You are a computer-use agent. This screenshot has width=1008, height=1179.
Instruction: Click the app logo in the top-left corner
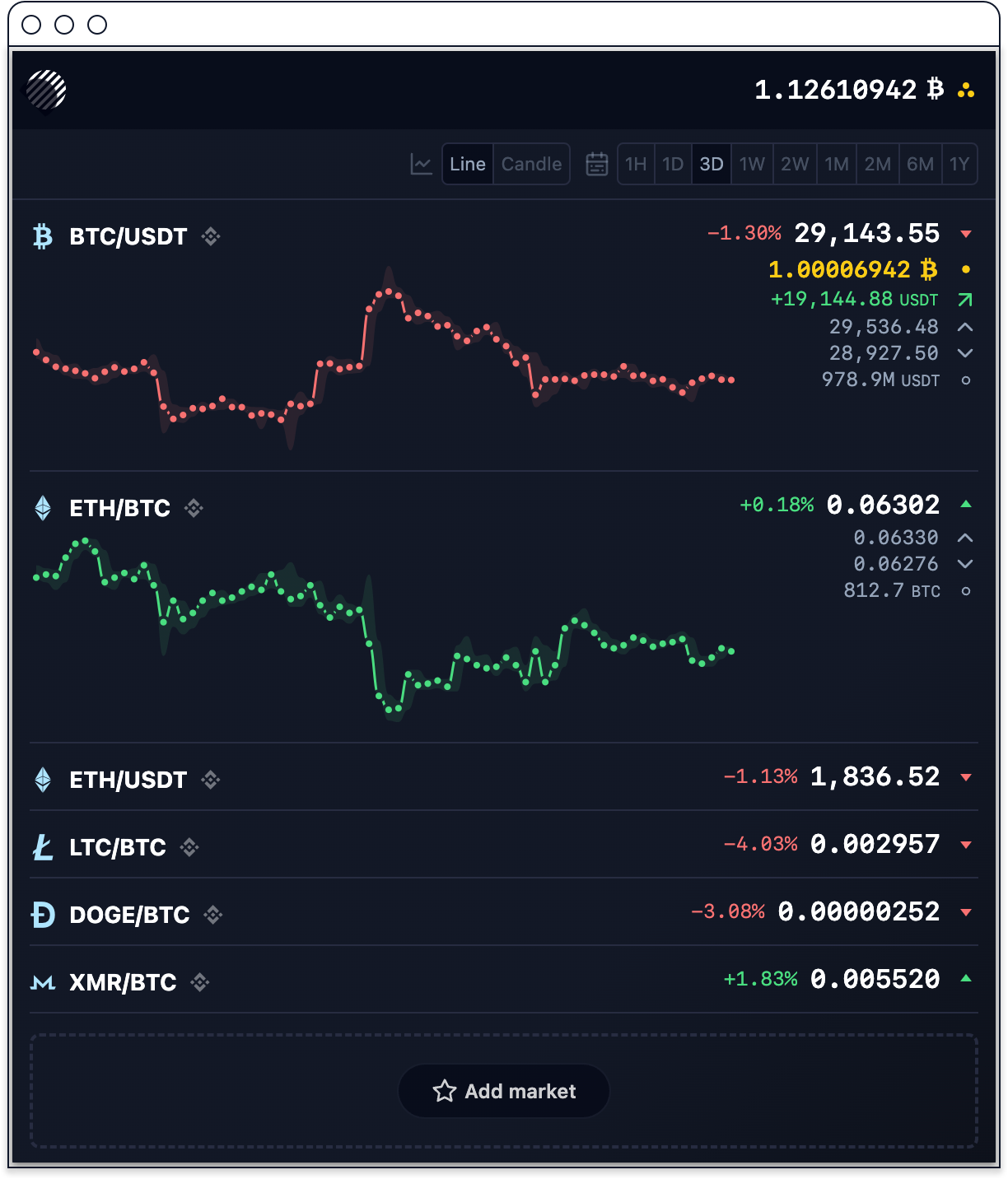(x=47, y=88)
